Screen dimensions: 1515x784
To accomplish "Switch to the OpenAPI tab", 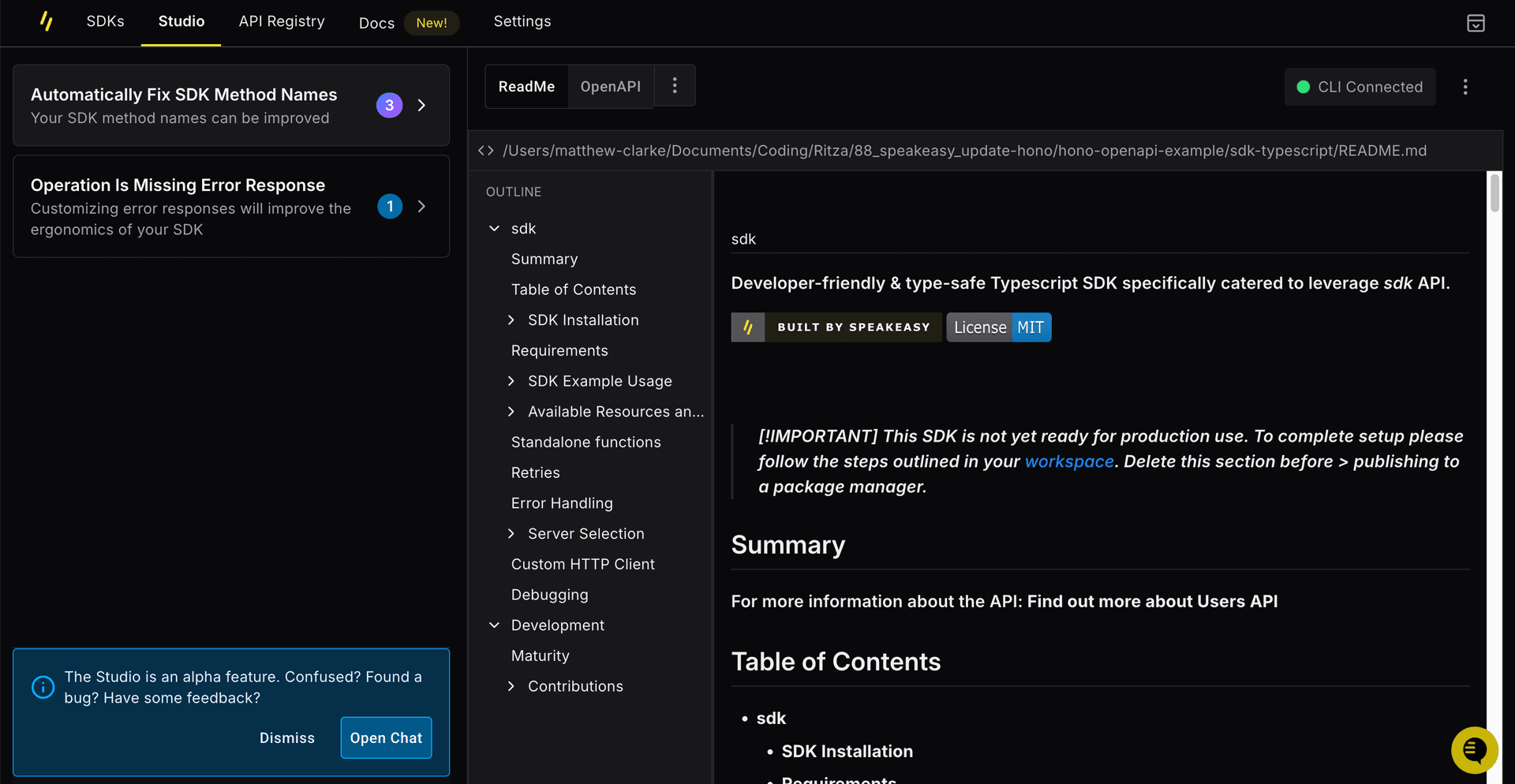I will pyautogui.click(x=610, y=86).
